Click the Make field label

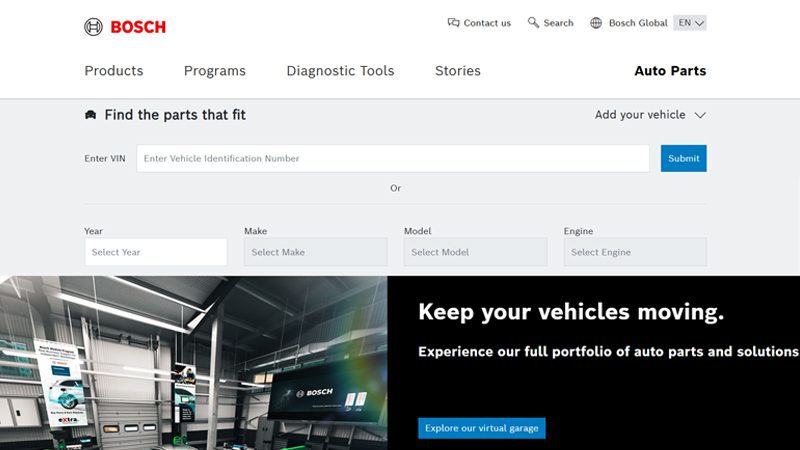click(256, 231)
